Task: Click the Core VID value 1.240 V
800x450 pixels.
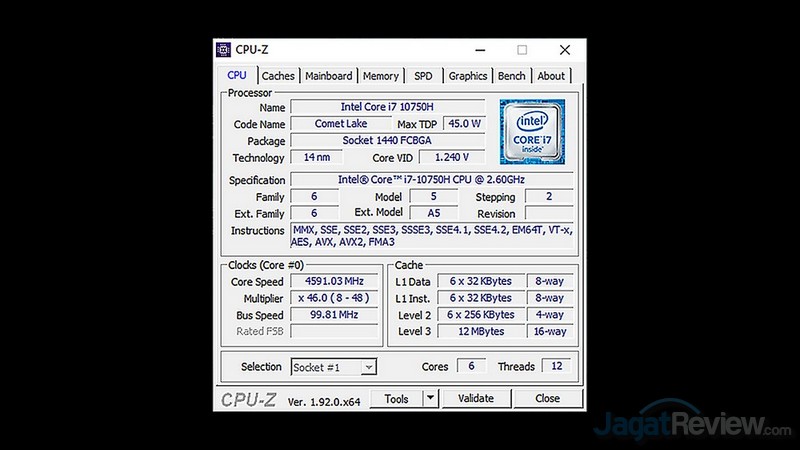Action: (452, 157)
